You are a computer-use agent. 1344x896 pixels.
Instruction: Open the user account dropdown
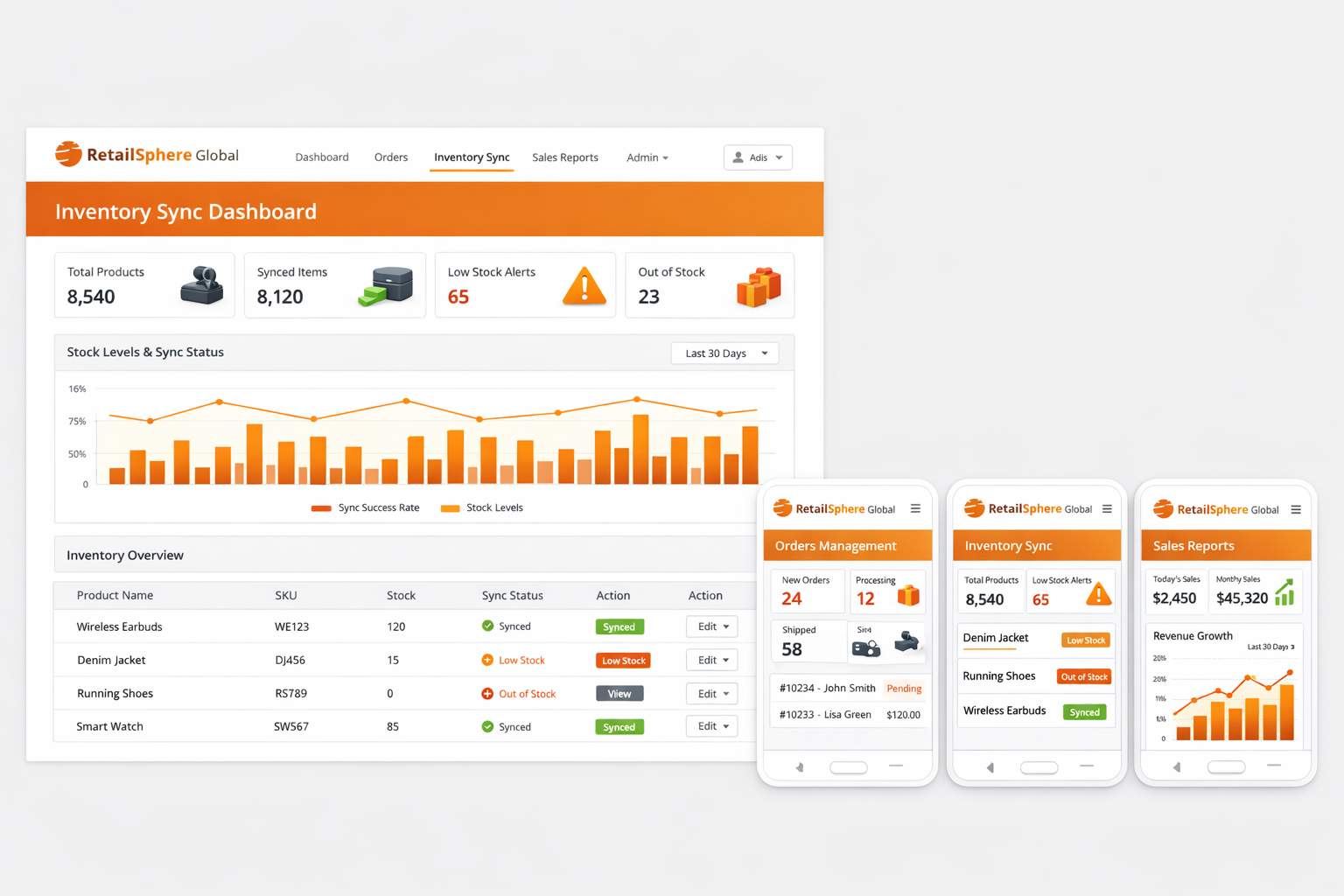[758, 157]
